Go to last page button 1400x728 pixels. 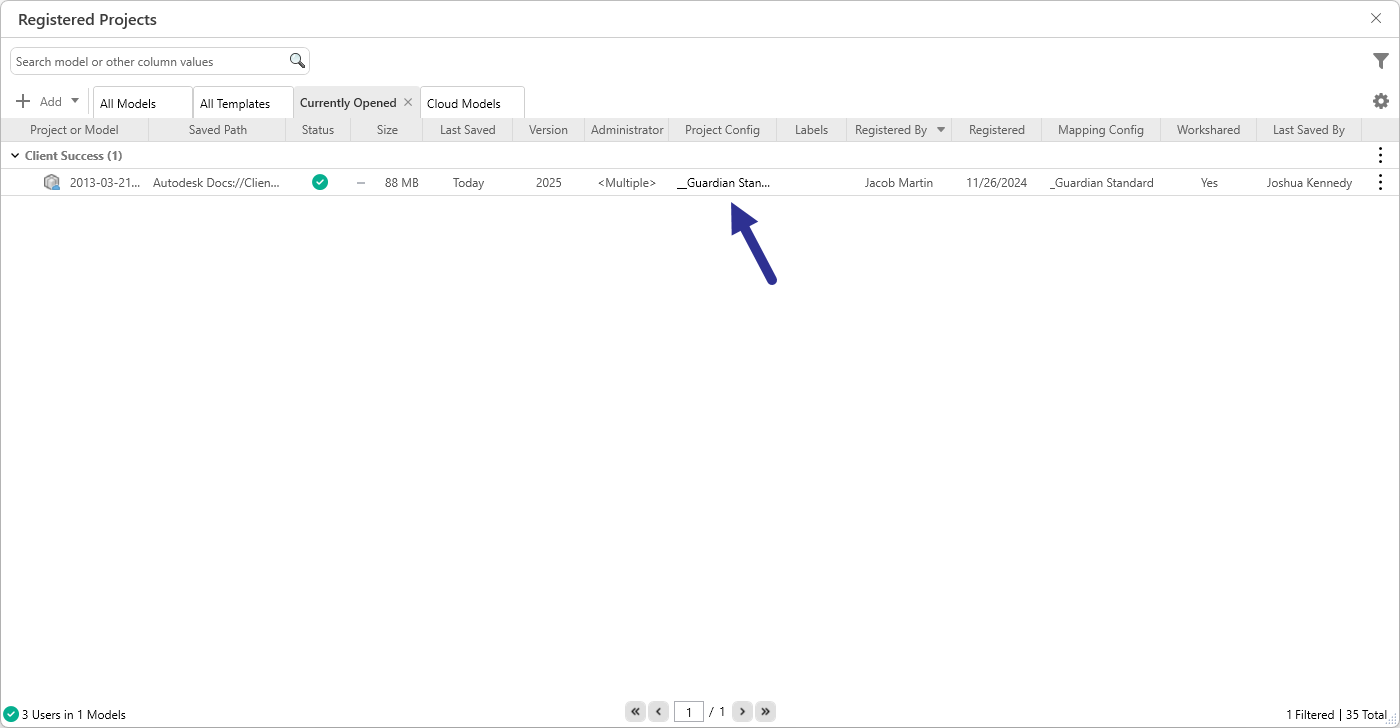point(765,712)
